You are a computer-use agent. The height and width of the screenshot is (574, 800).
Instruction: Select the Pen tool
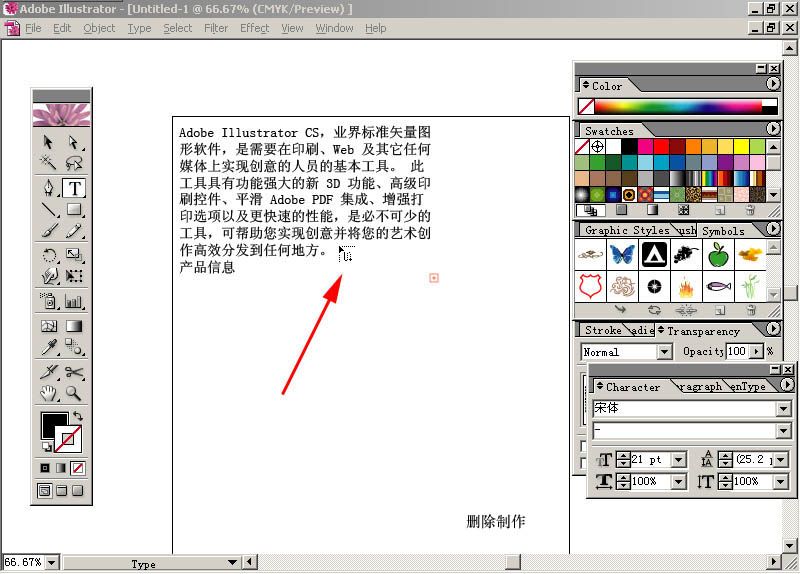click(48, 188)
